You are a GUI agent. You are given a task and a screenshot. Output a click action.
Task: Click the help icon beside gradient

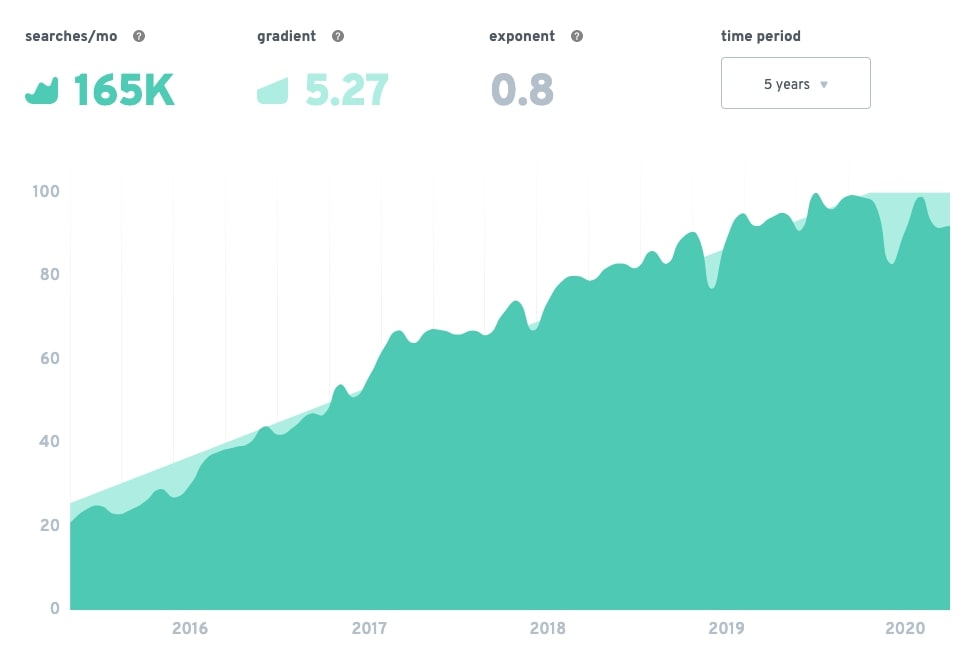click(x=338, y=36)
